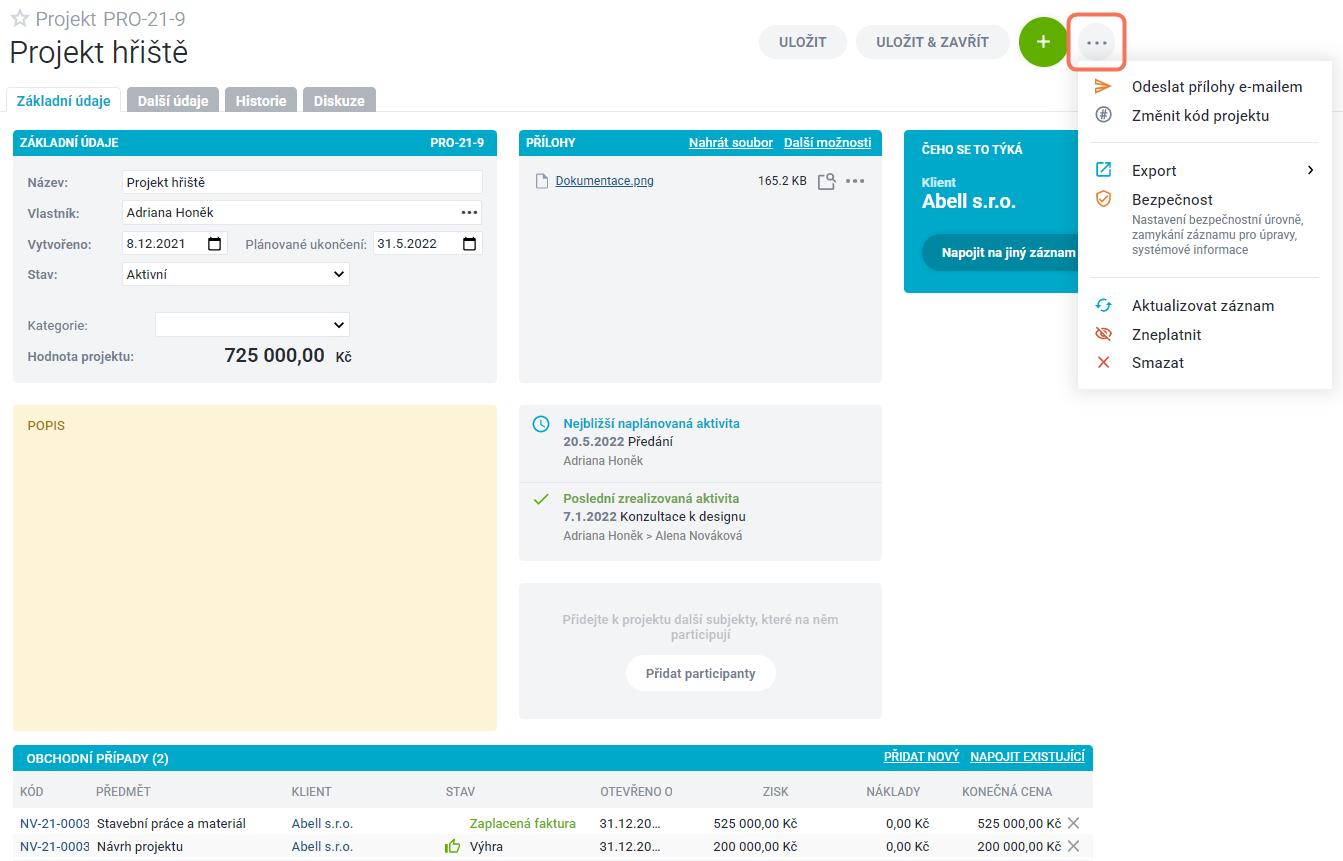1343x861 pixels.
Task: Switch to the Základní údaje tab
Action: point(64,100)
